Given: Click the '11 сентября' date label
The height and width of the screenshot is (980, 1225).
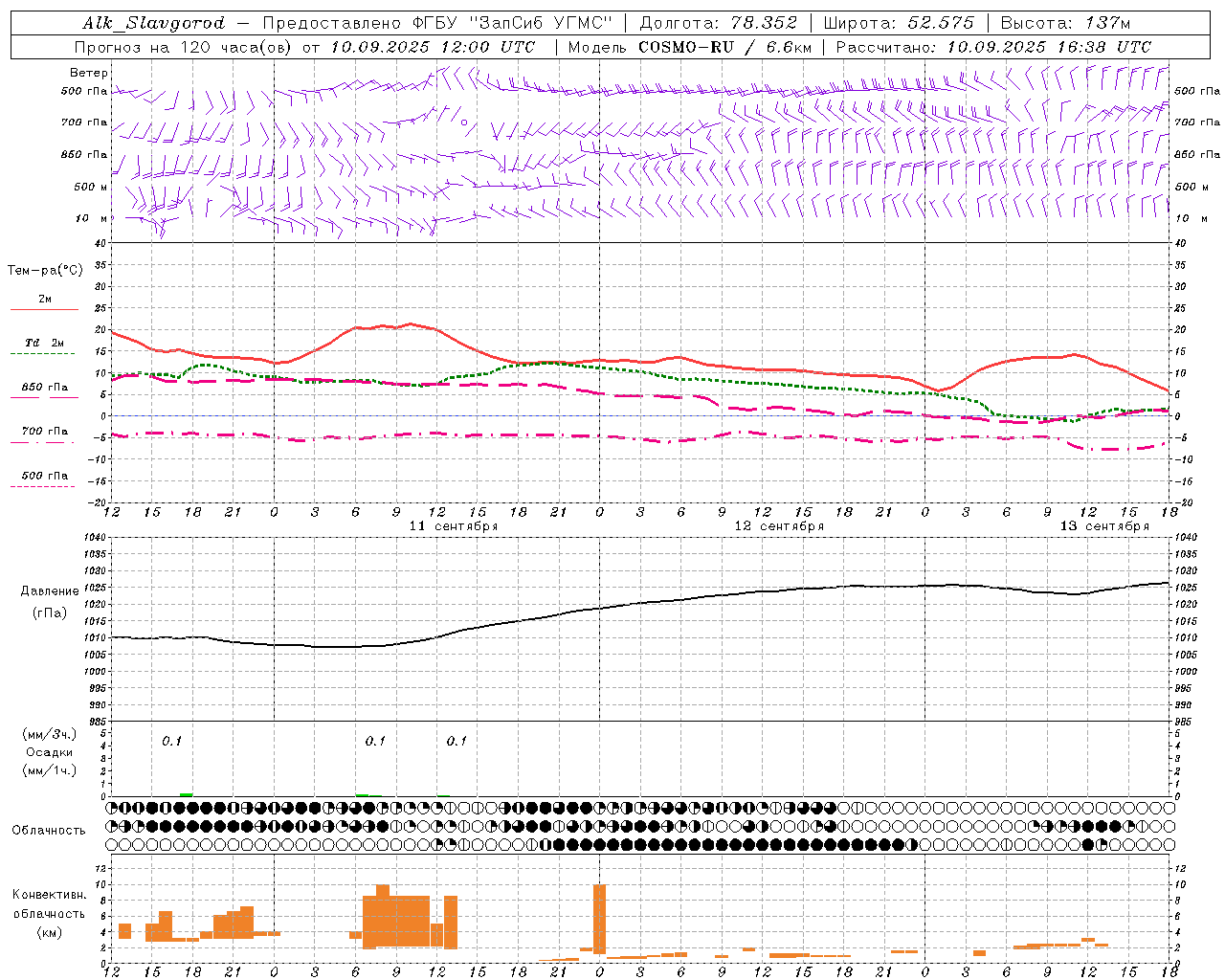Looking at the screenshot, I should (x=454, y=526).
